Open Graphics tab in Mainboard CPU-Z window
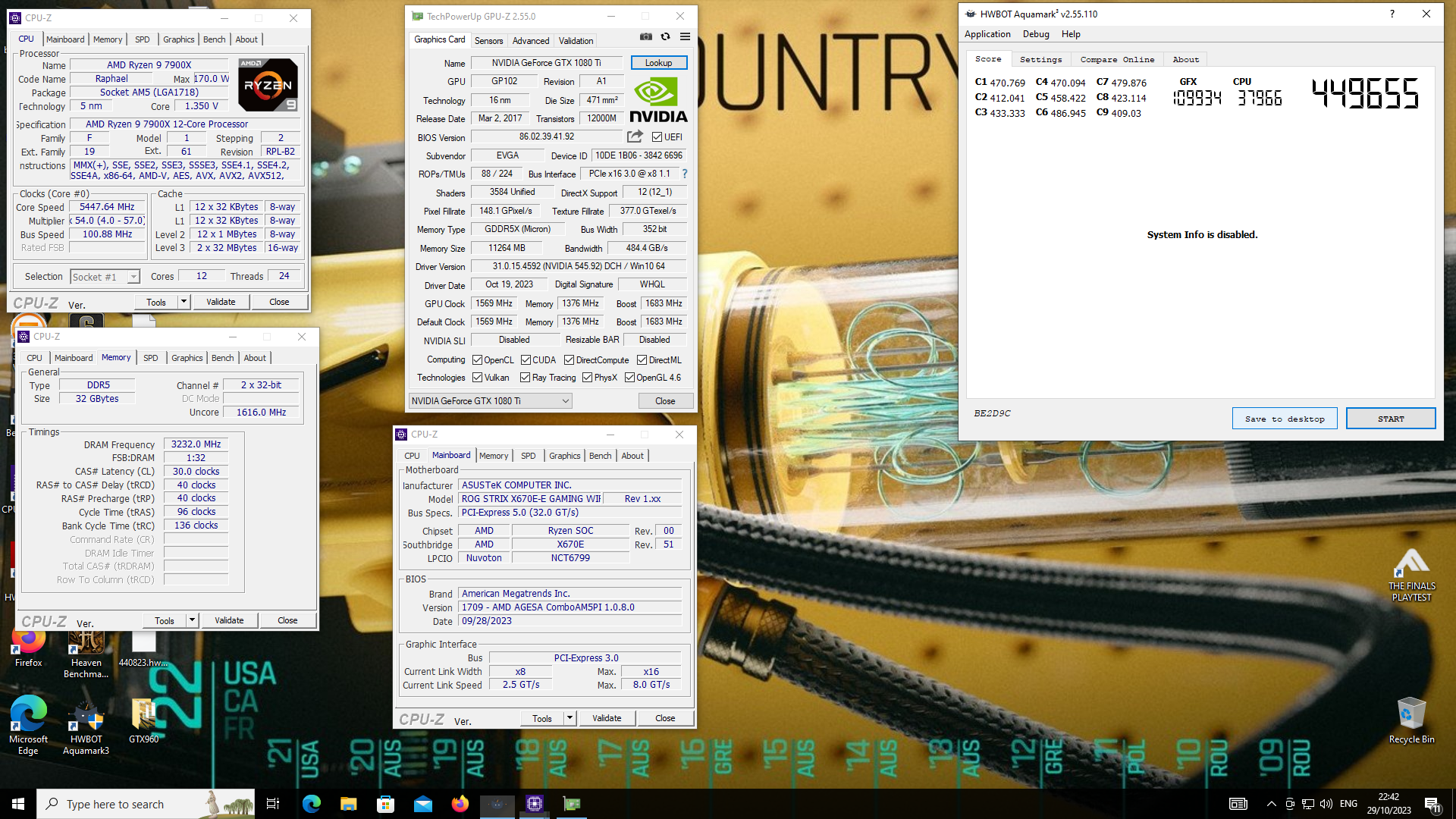Screen dimensions: 1456x819 pyautogui.click(x=565, y=456)
